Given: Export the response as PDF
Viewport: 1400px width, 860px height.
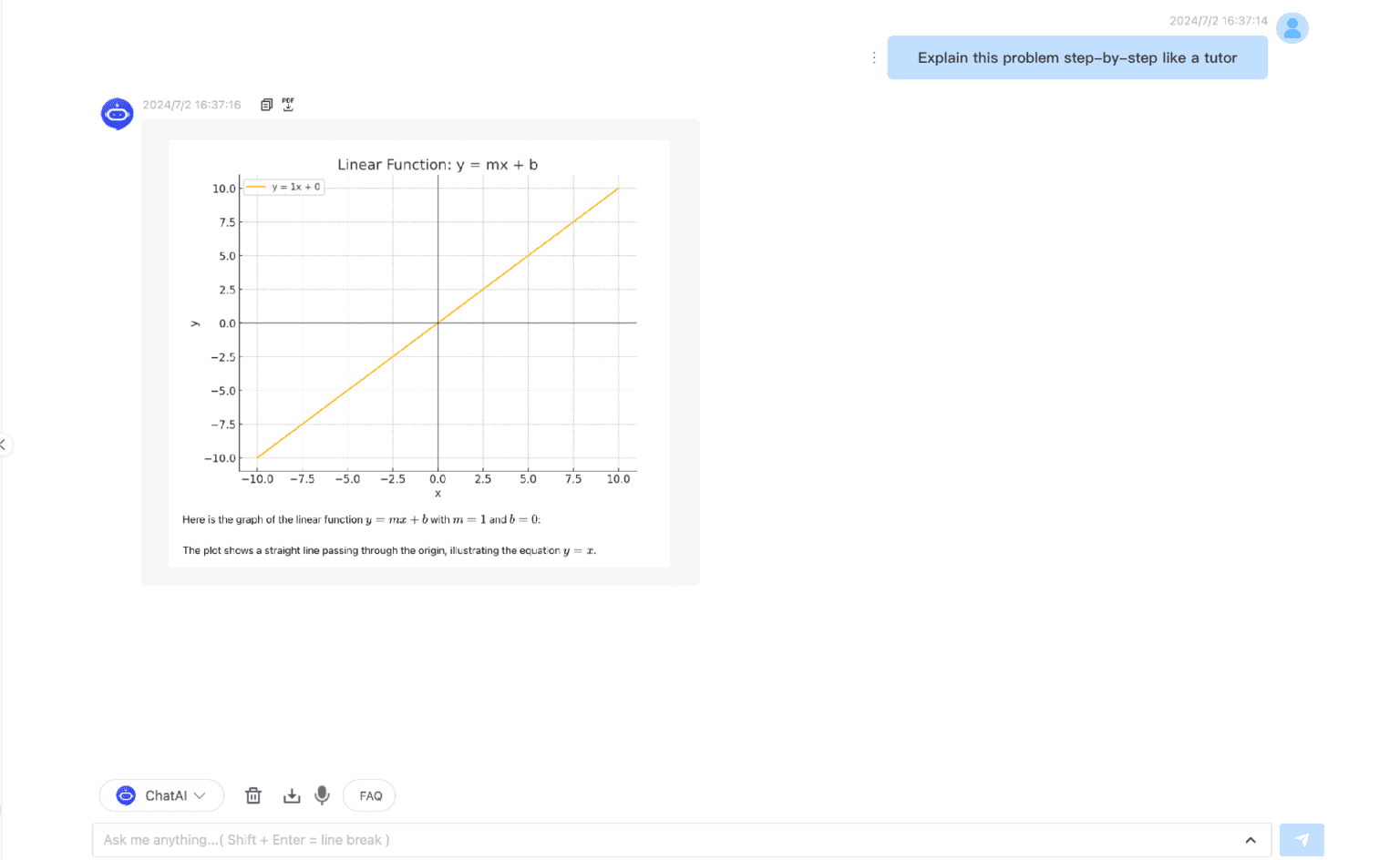Looking at the screenshot, I should click(288, 105).
